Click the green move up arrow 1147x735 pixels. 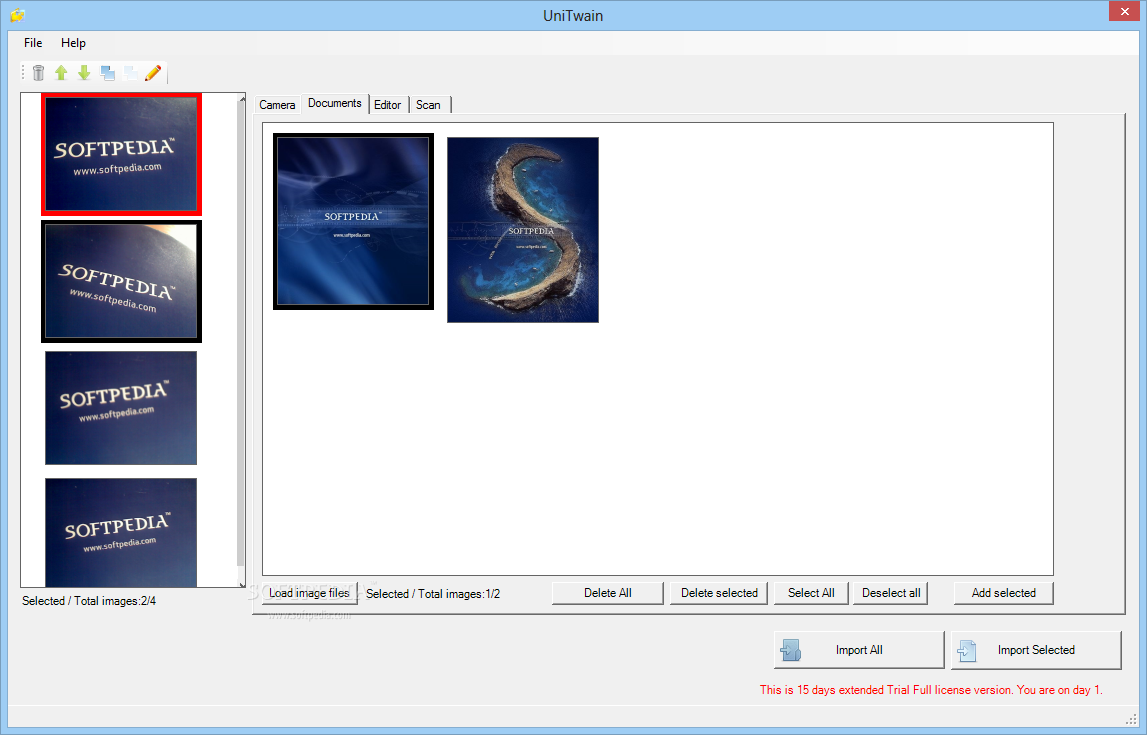[61, 72]
